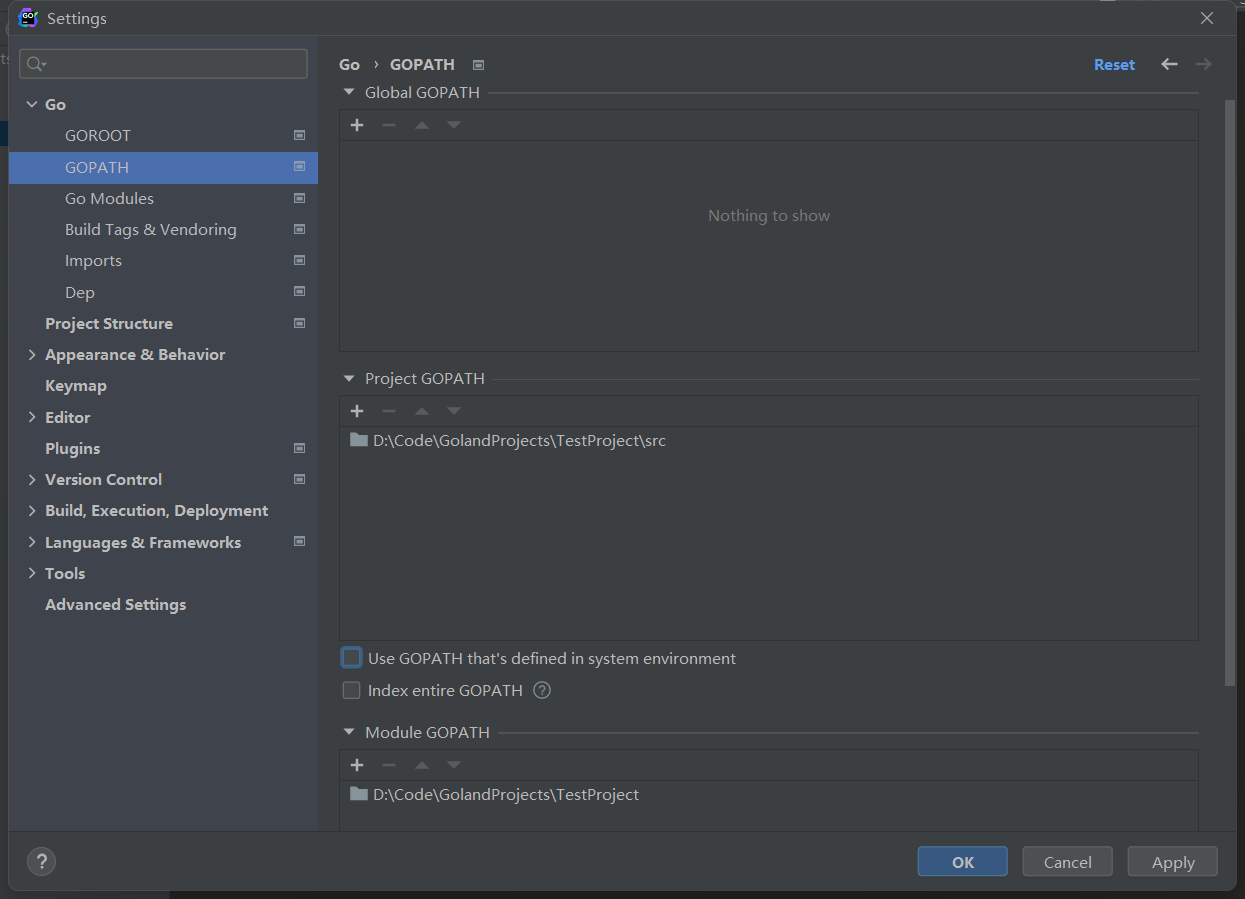The image size is (1245, 899).
Task: Move down arrow in Module GOPATH toolbar
Action: (454, 765)
